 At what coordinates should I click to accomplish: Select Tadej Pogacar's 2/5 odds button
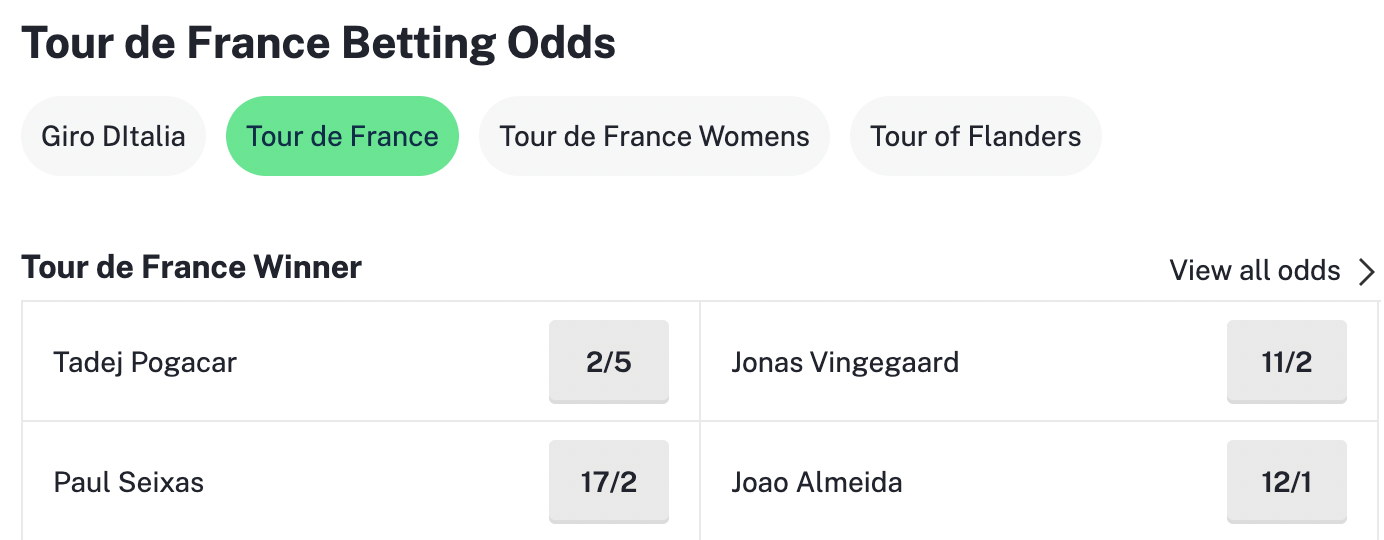[x=608, y=361]
